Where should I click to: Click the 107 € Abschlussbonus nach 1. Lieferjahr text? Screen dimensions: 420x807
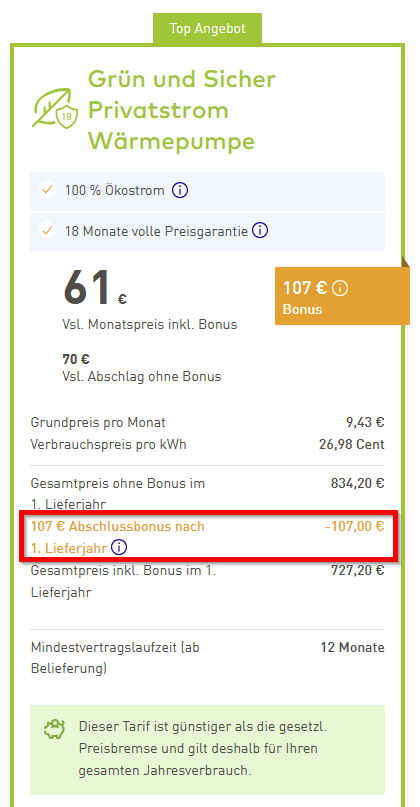tap(117, 537)
